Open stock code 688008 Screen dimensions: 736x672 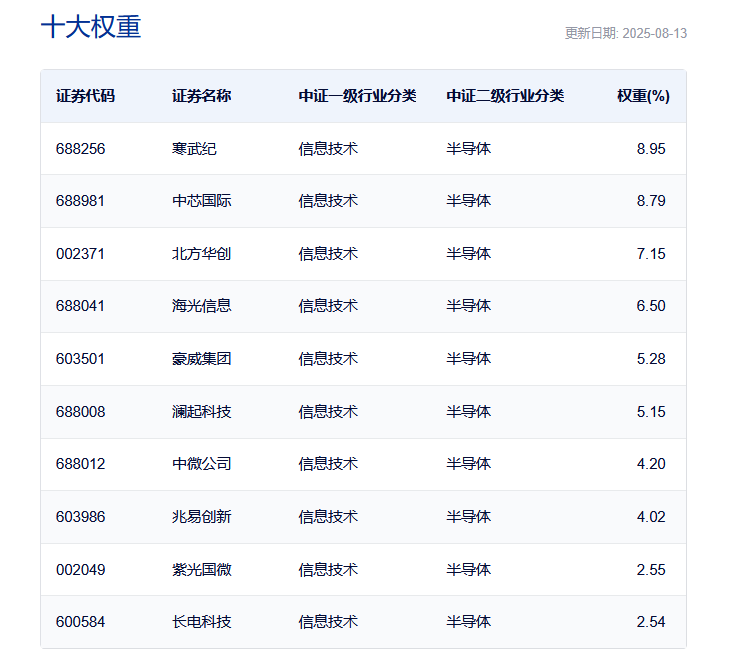point(81,412)
